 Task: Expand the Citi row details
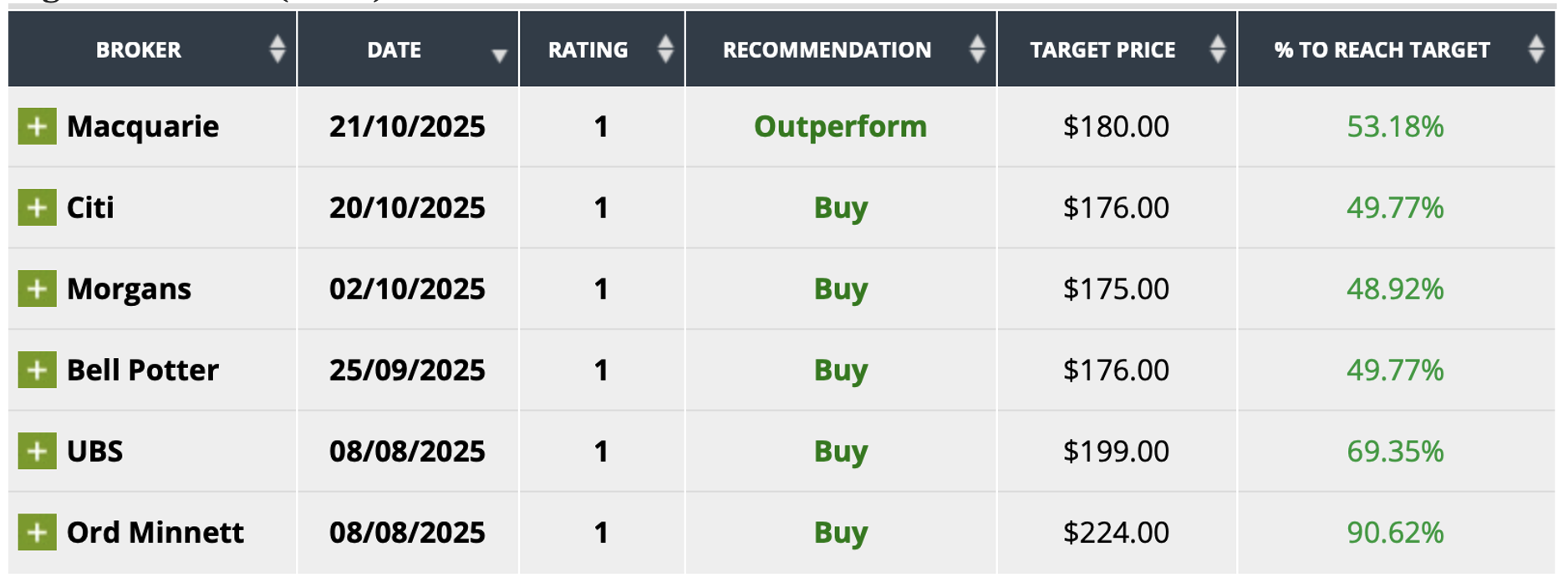pyautogui.click(x=37, y=207)
